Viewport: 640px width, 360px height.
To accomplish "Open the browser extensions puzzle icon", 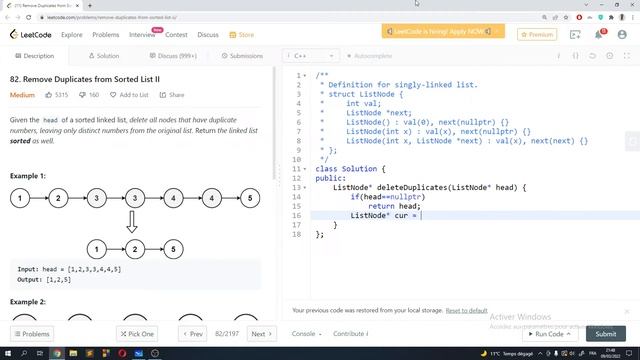I will pos(611,18).
